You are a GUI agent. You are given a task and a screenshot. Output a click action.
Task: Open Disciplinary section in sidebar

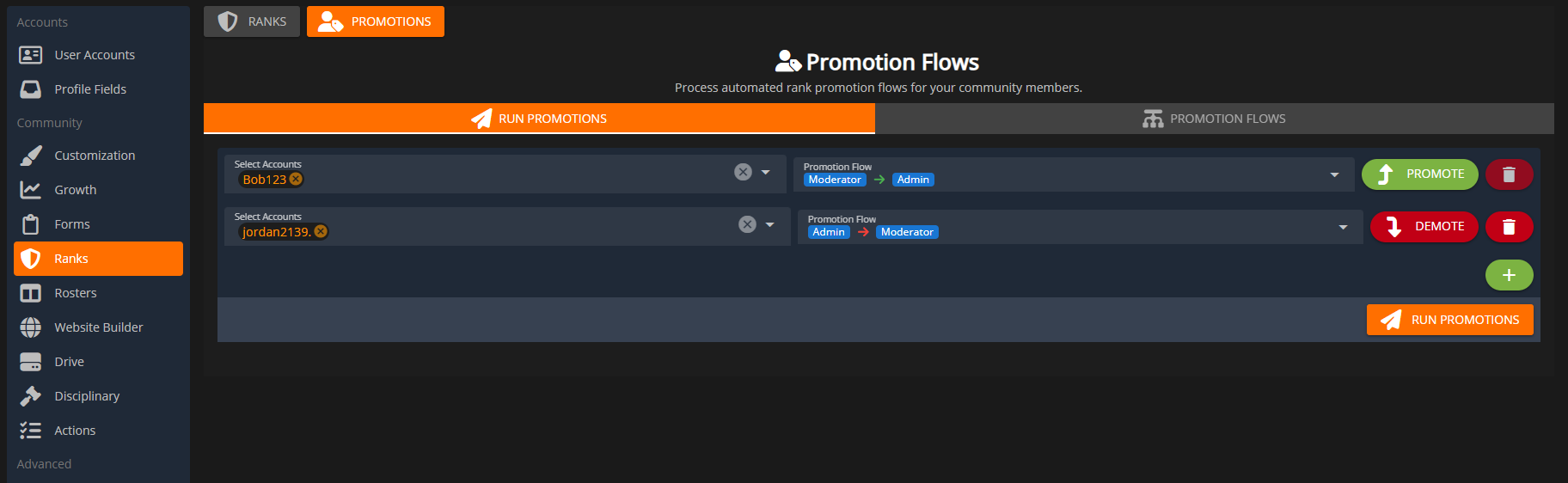(87, 396)
